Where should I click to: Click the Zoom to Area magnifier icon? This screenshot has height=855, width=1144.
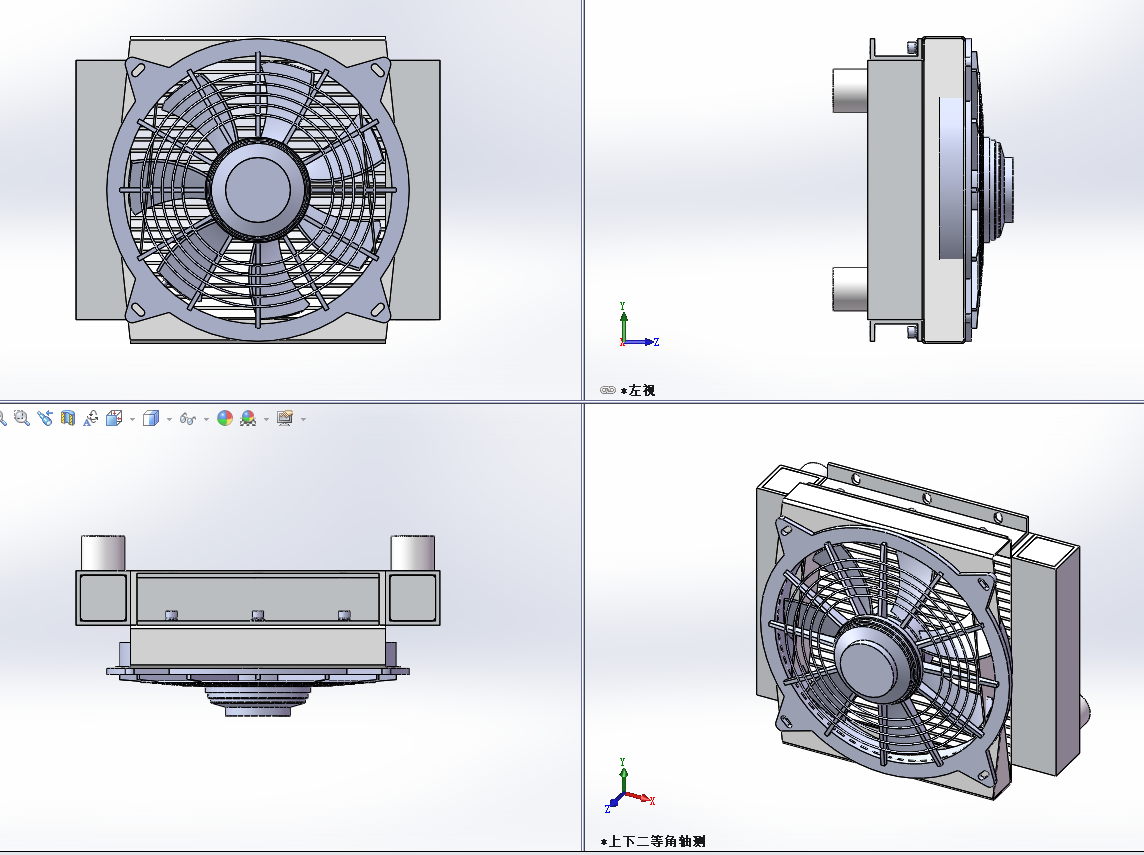click(22, 418)
